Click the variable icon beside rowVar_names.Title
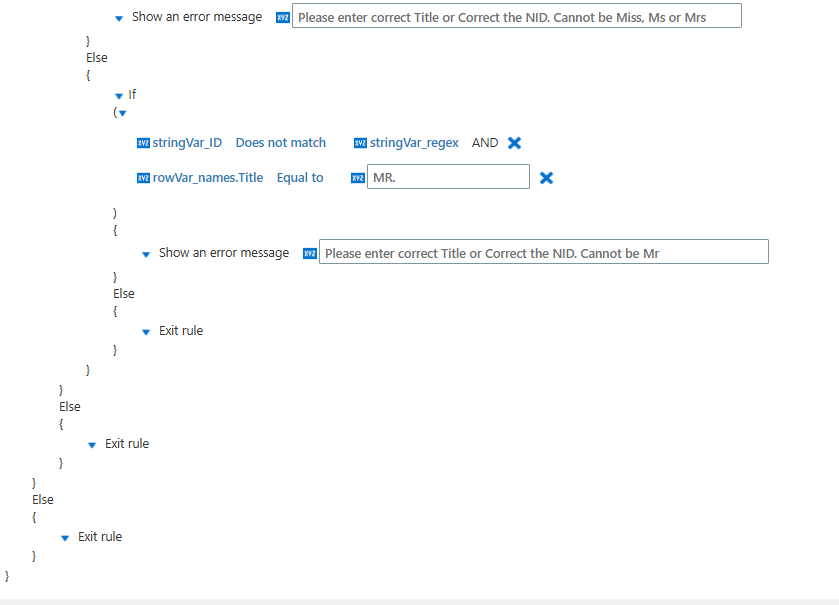The height and width of the screenshot is (605, 839). (143, 178)
